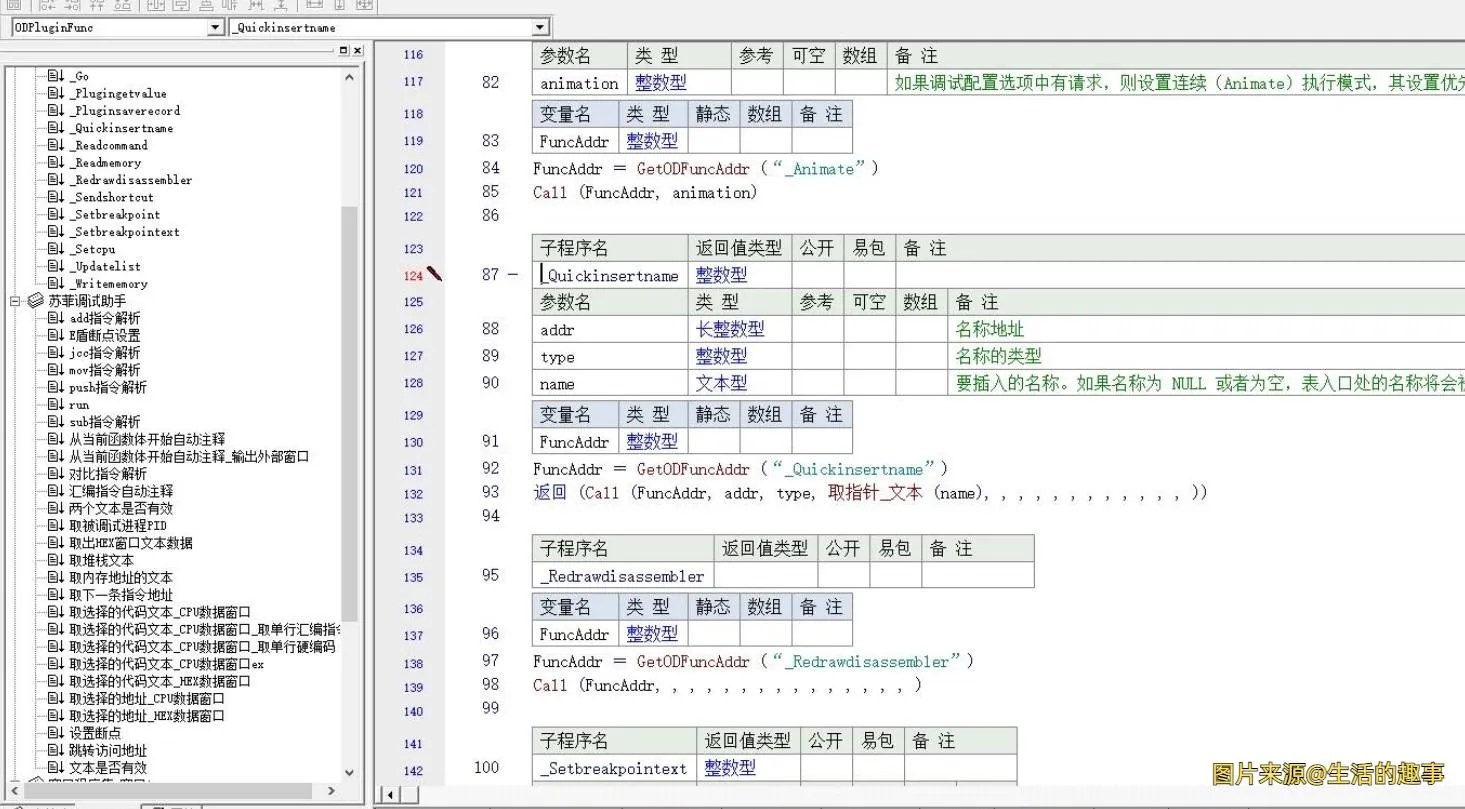Click the align top edges toolbar icon

(x=96, y=6)
